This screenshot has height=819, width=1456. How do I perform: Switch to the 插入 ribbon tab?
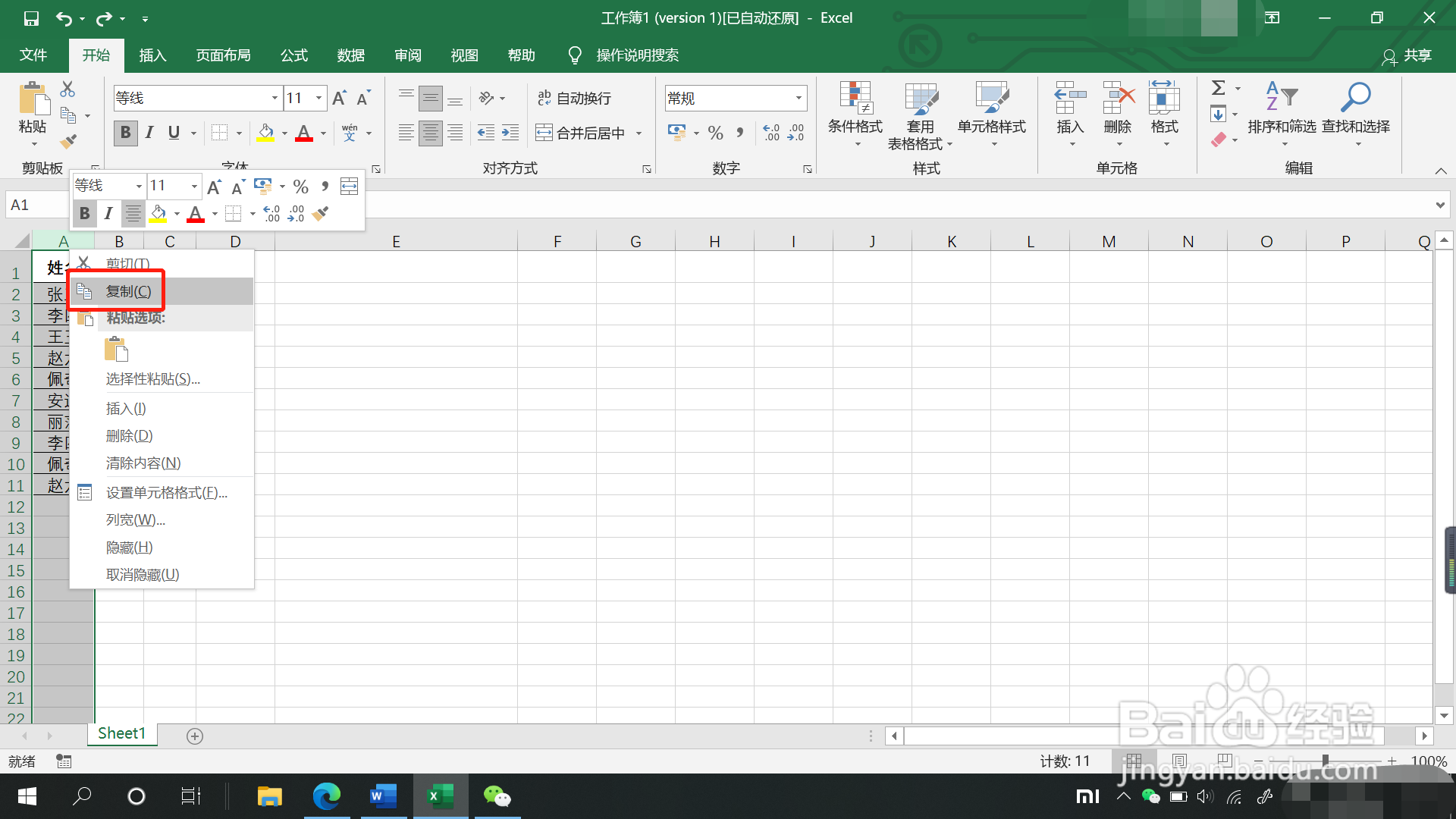(152, 55)
